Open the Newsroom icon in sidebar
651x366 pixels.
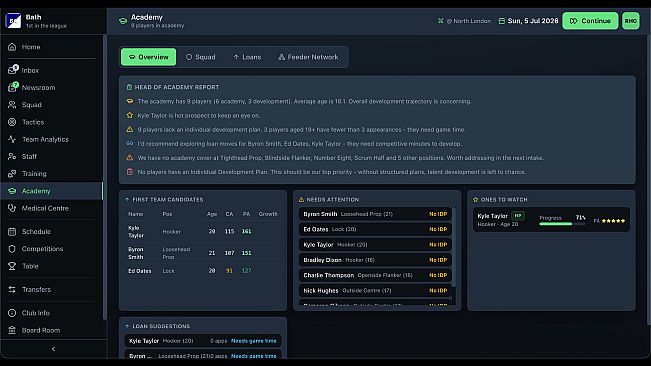pos(12,87)
